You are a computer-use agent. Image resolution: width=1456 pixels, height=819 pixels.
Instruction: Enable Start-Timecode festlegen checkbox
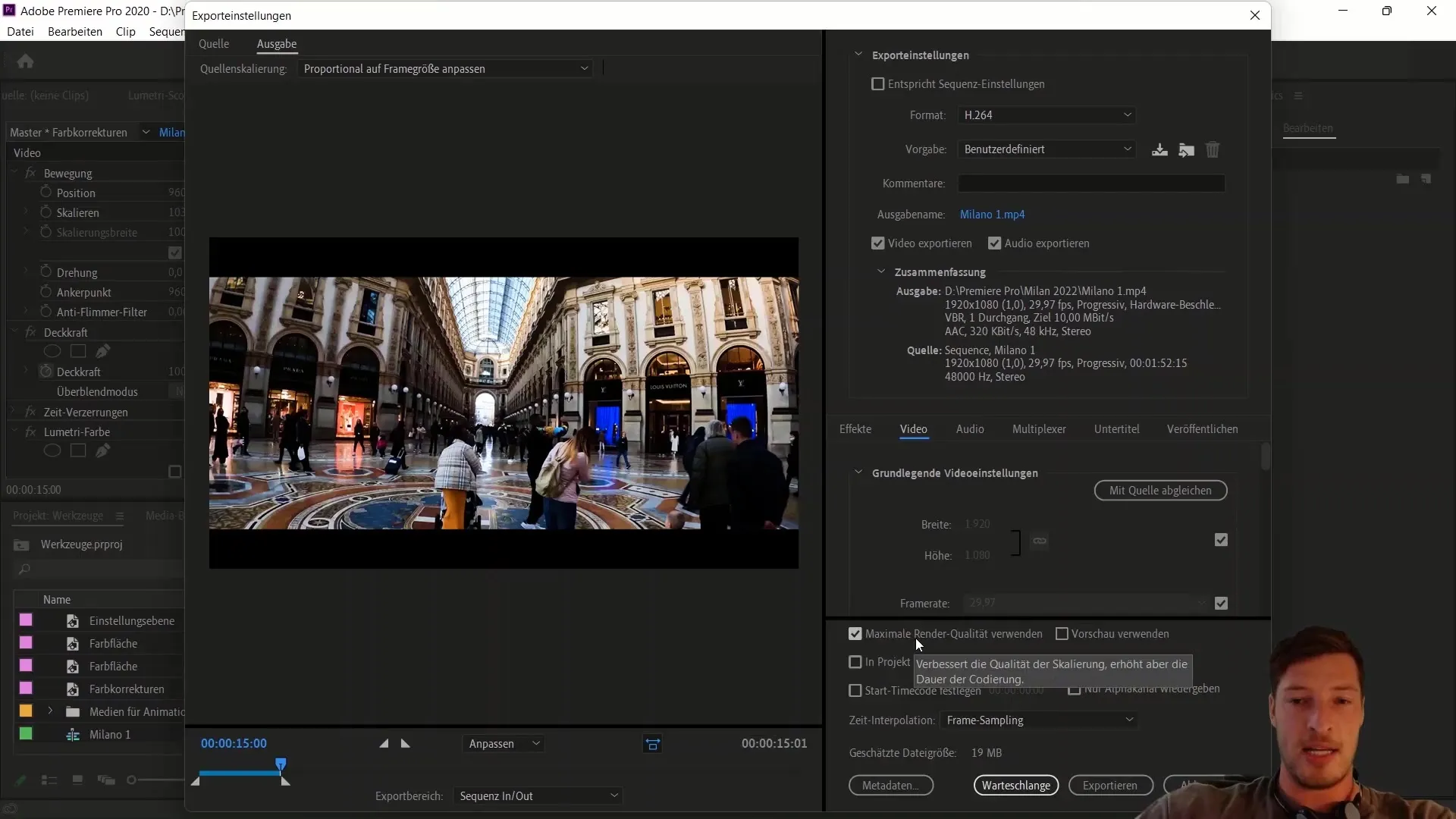point(855,691)
